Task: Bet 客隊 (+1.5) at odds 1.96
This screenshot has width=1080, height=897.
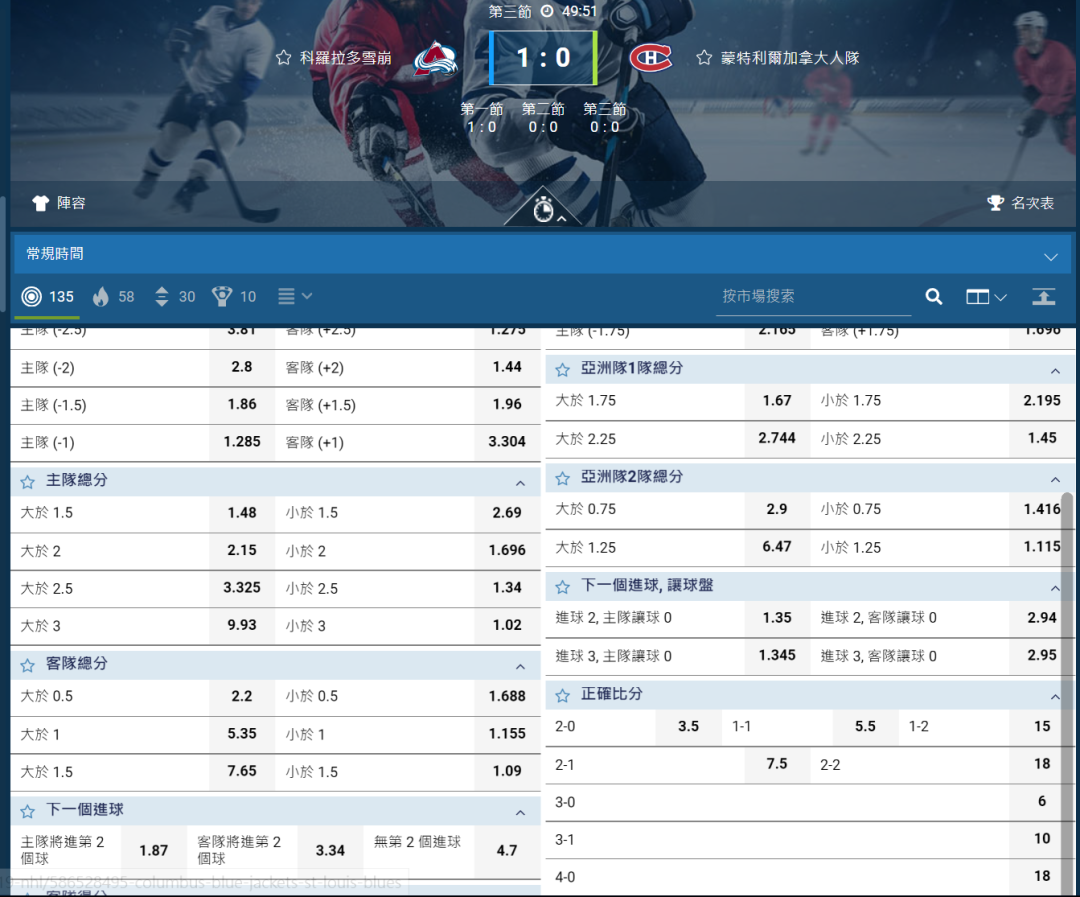Action: [507, 404]
